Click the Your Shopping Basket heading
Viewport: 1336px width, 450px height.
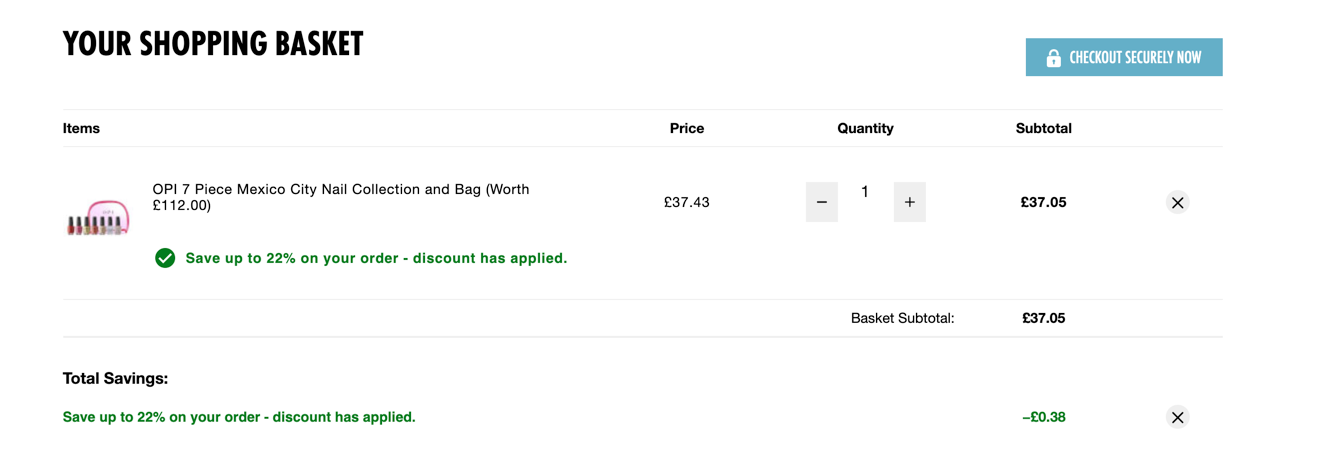(213, 44)
